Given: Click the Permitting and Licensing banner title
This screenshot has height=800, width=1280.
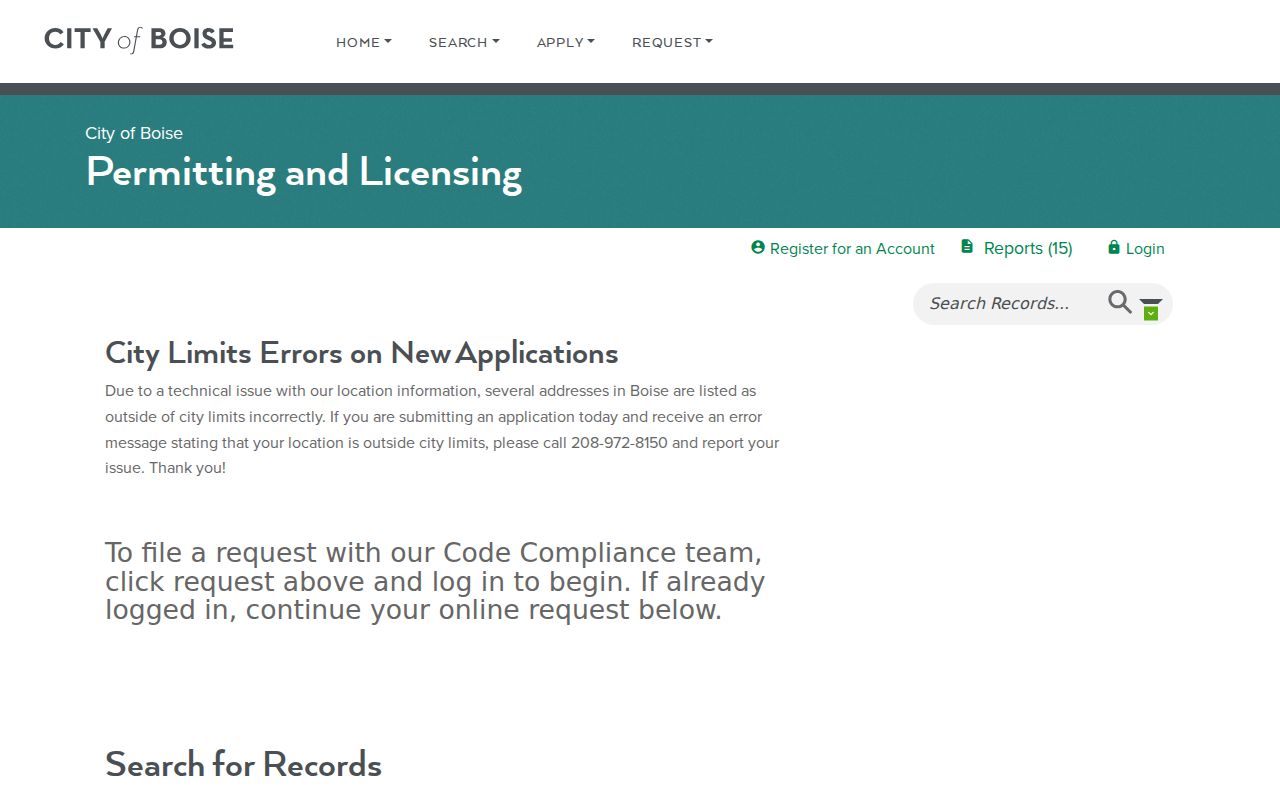Looking at the screenshot, I should pos(304,172).
